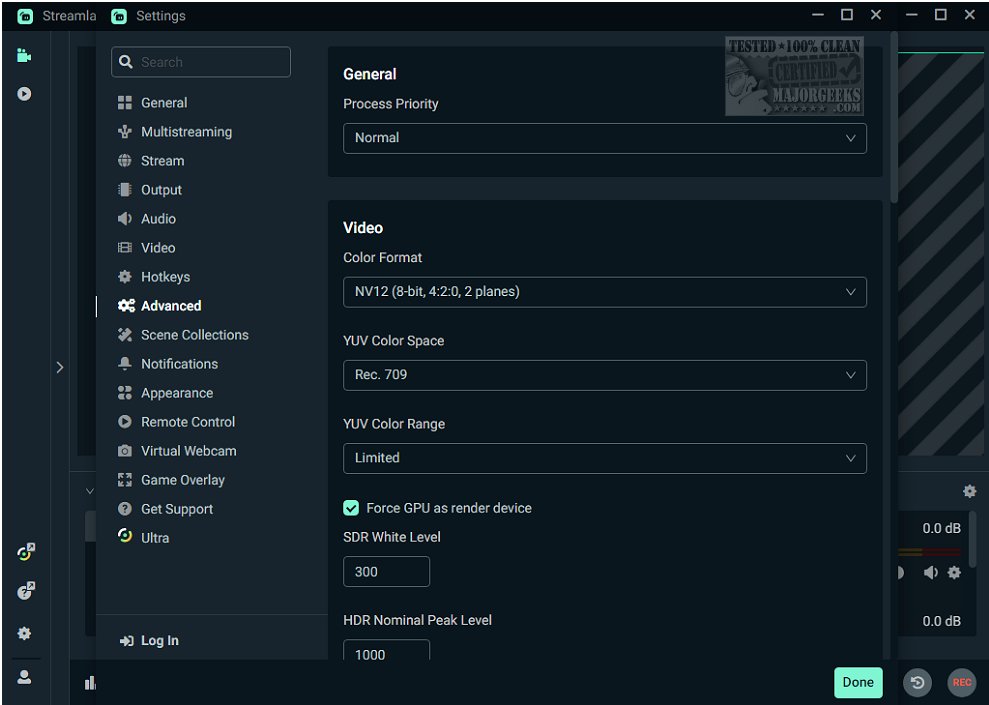Open the Audio settings category

[146, 219]
